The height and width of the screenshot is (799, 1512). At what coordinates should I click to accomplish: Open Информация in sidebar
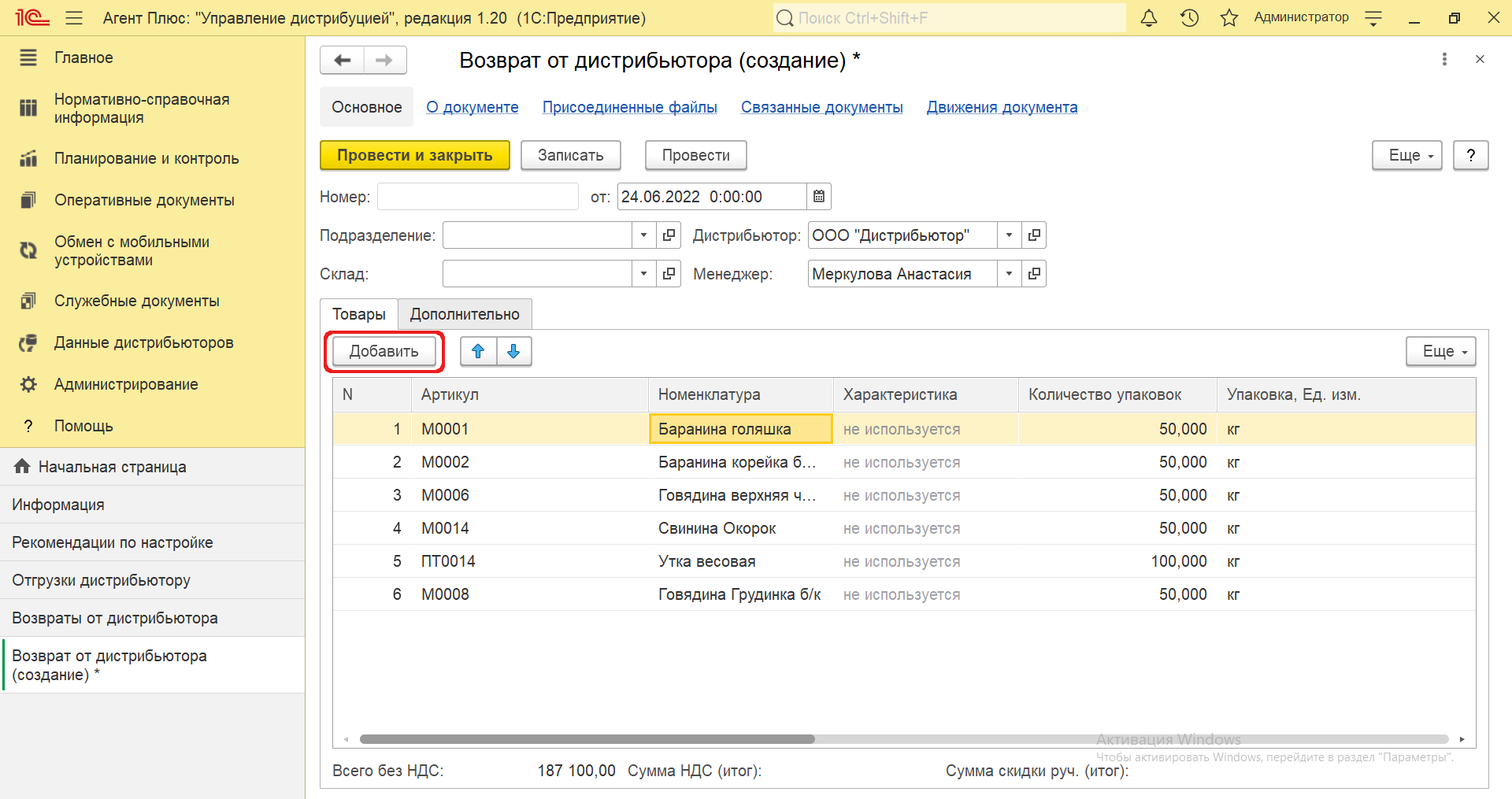[x=152, y=505]
